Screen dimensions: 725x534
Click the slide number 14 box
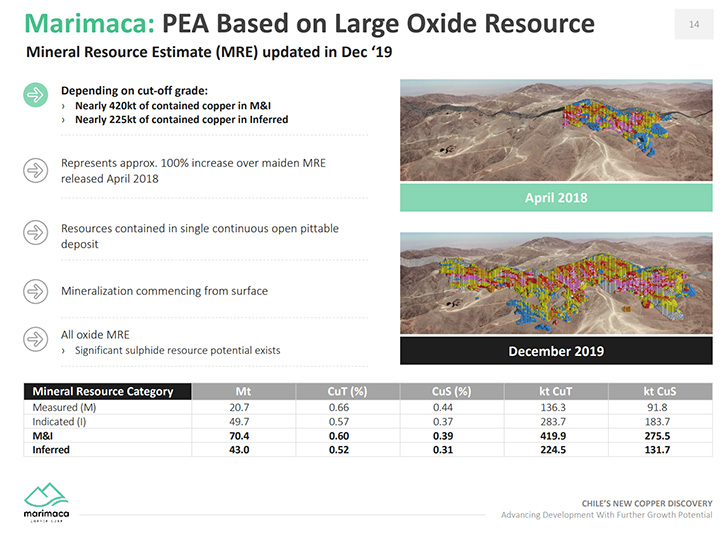point(694,25)
